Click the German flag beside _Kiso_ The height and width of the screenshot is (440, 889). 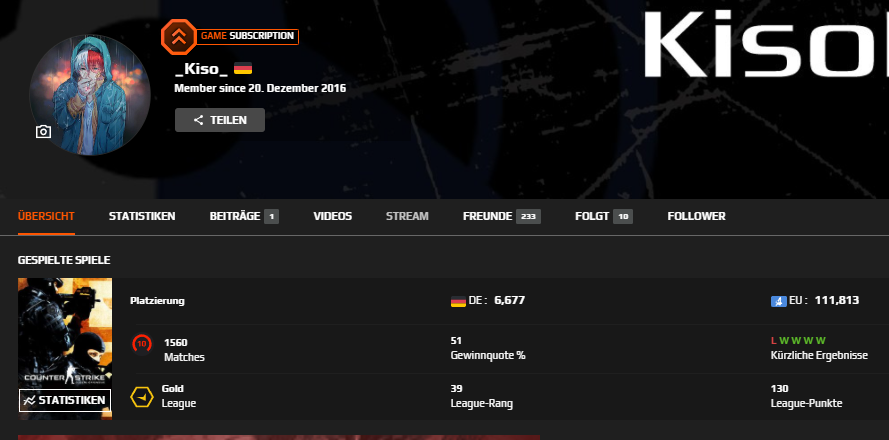pos(243,69)
